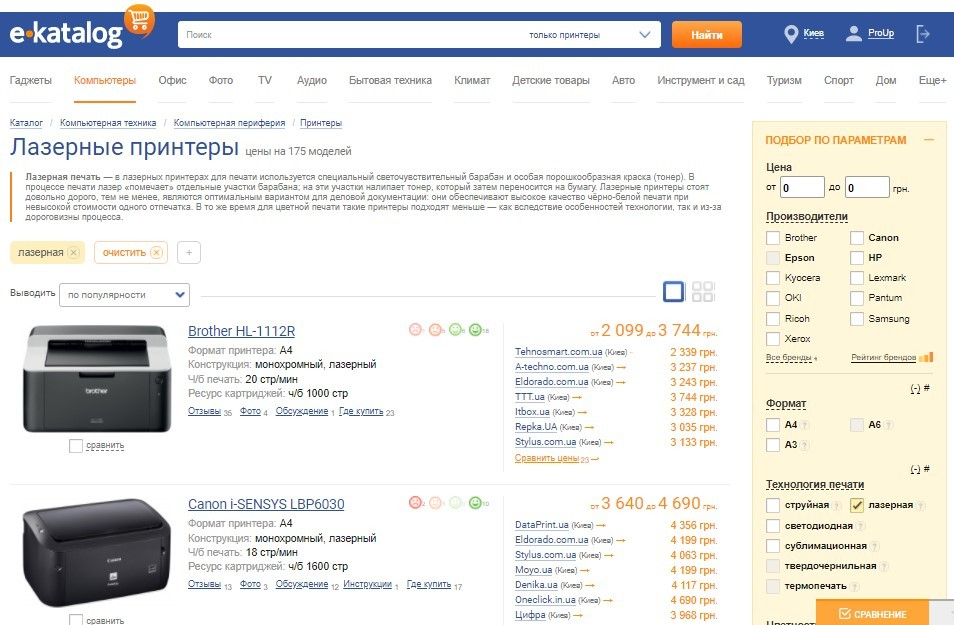Open the по популярности sort dropdown

124,295
